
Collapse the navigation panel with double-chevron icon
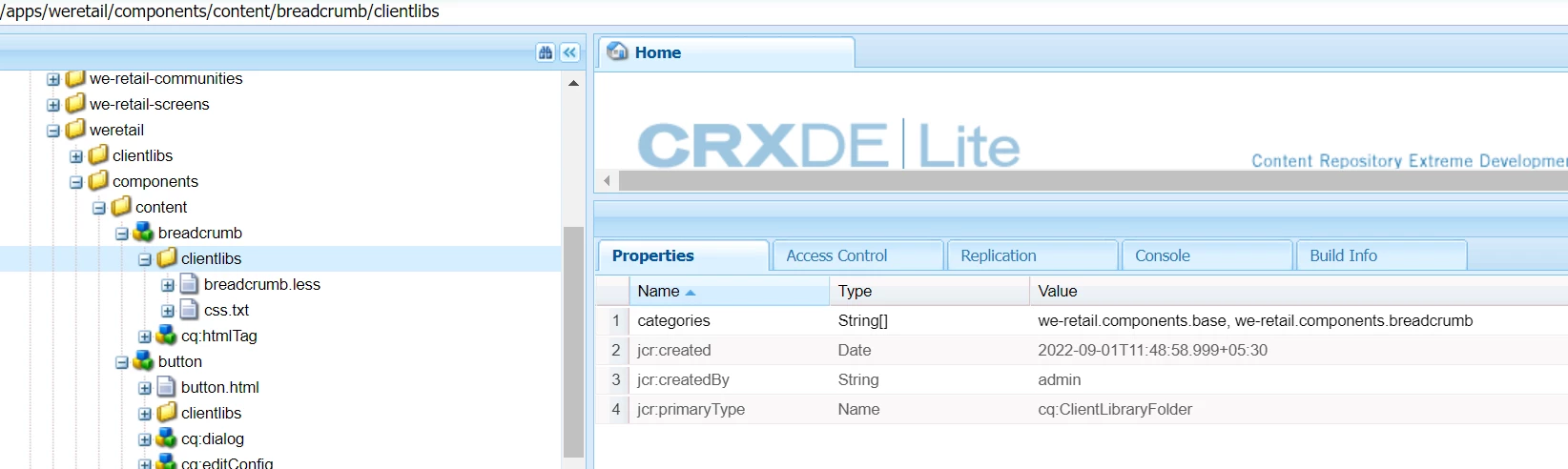569,52
